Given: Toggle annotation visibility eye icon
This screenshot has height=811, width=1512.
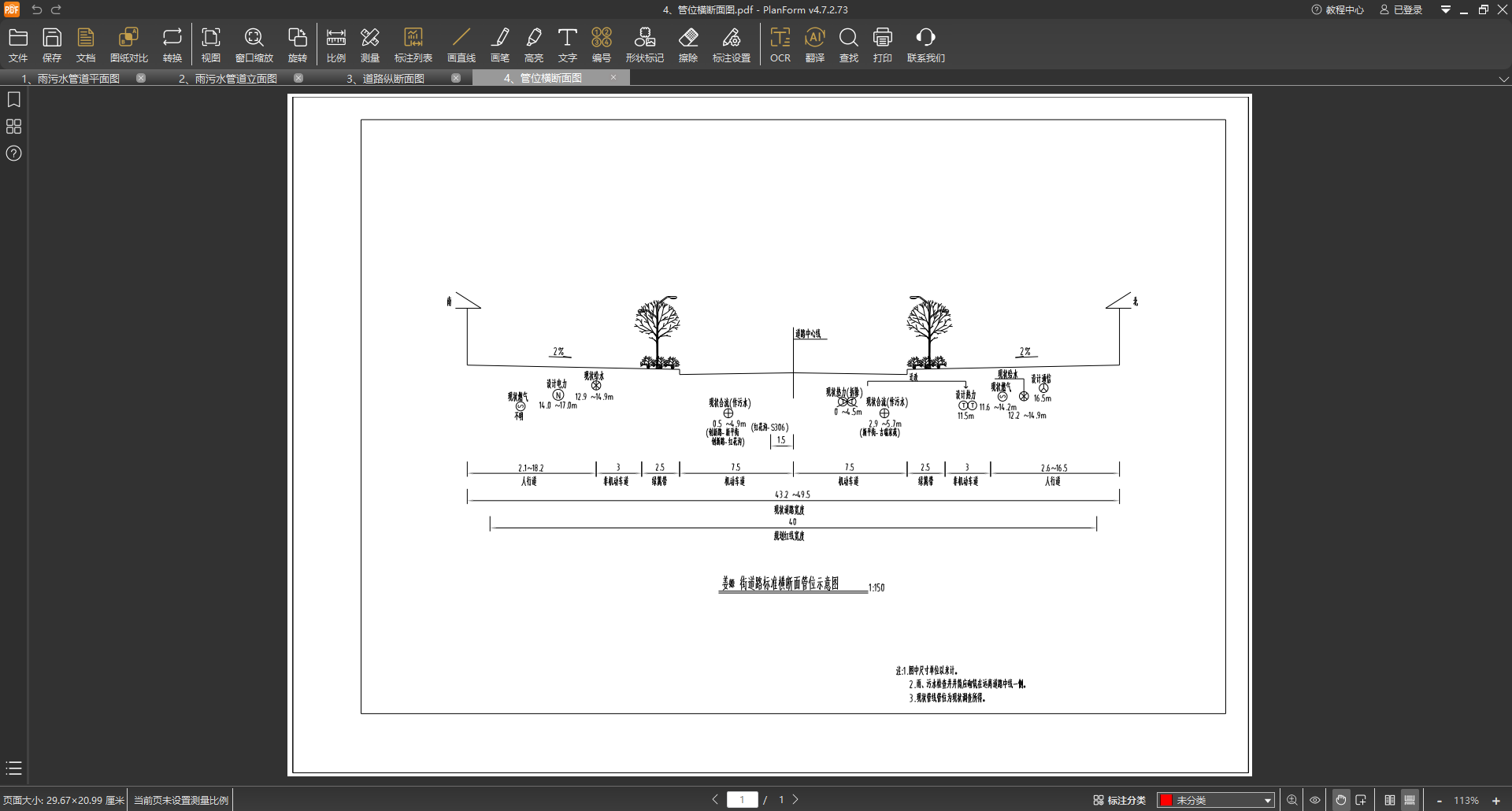Looking at the screenshot, I should pos(1314,800).
